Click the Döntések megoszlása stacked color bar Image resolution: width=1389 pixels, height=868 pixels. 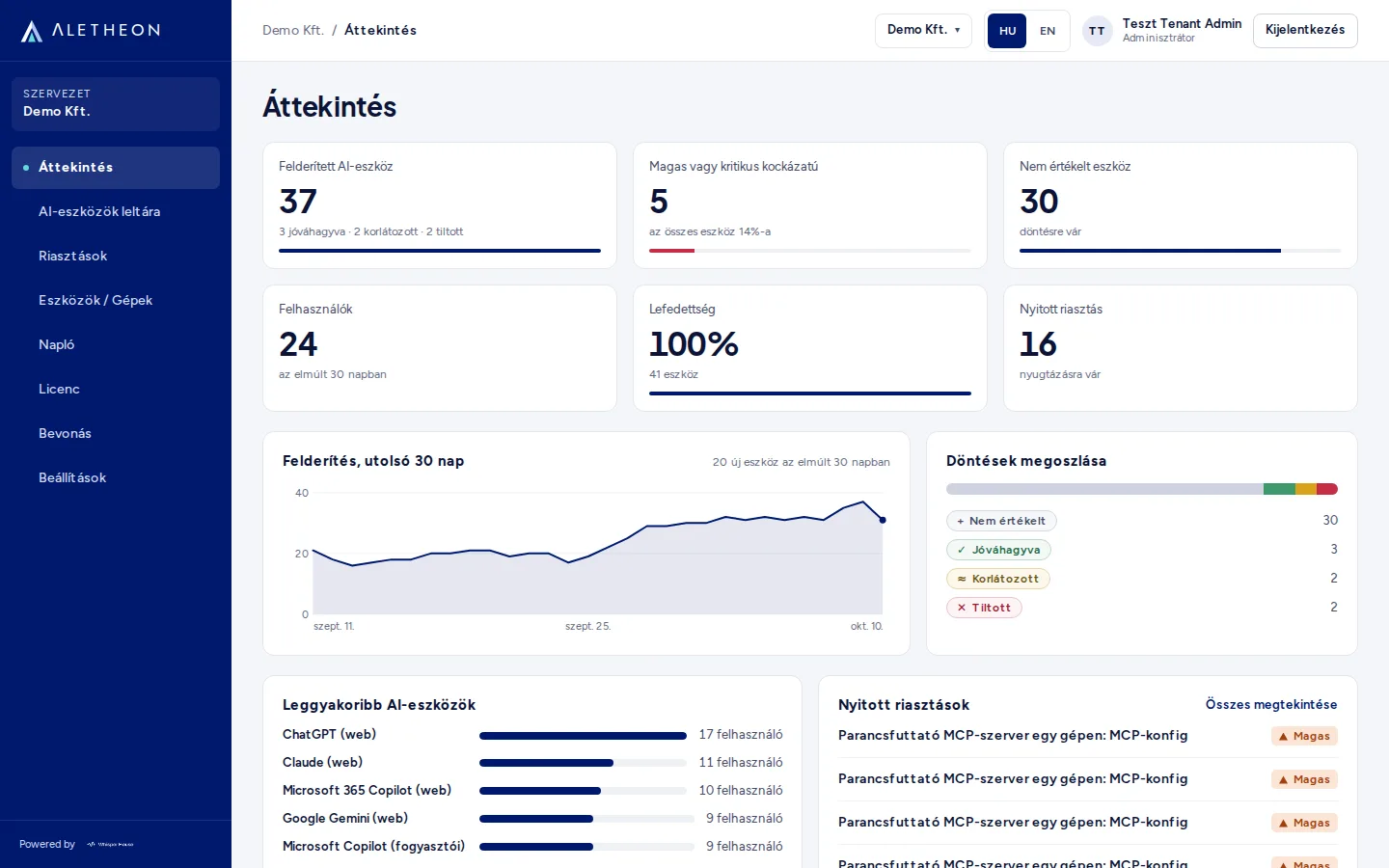pyautogui.click(x=1142, y=489)
